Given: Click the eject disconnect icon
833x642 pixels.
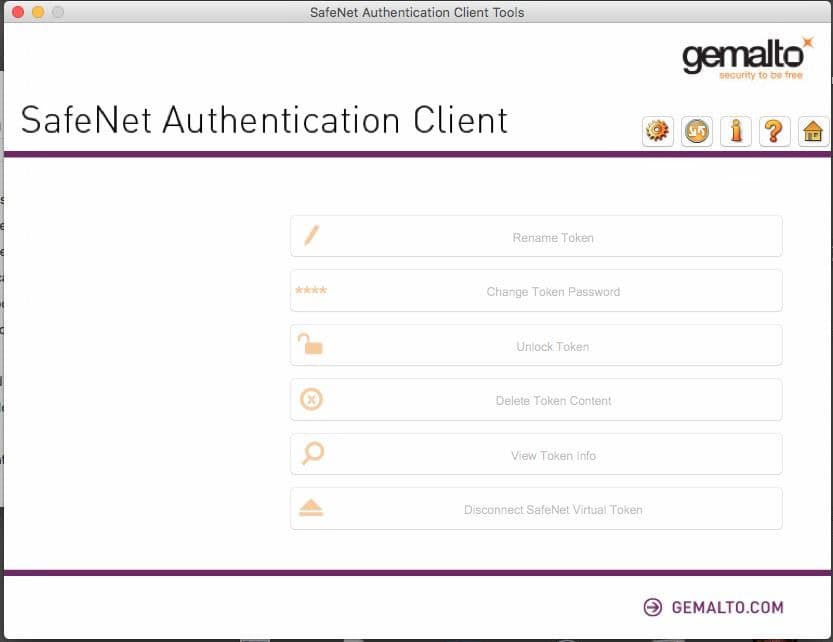Looking at the screenshot, I should pyautogui.click(x=311, y=508).
